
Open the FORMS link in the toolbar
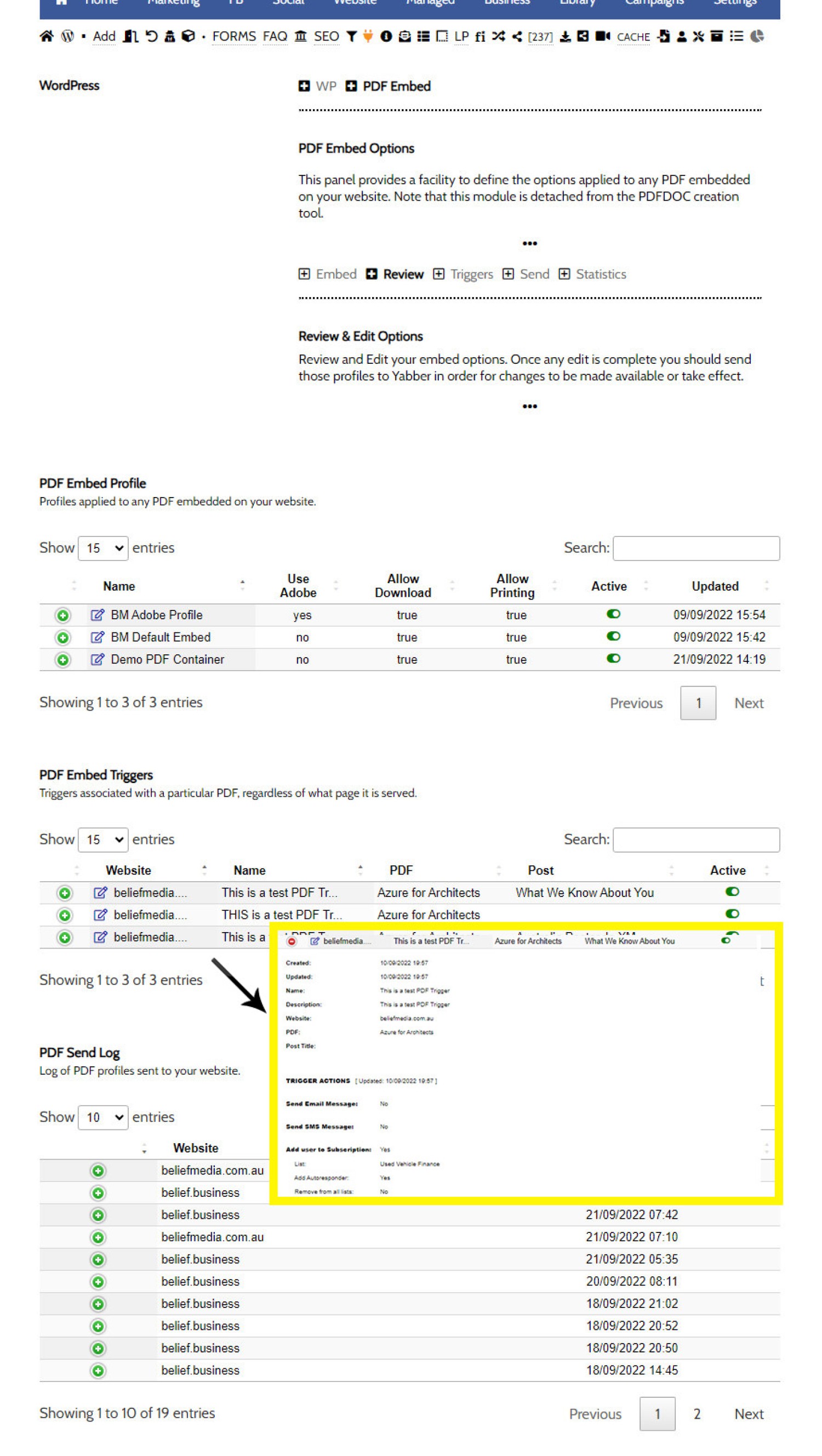point(233,37)
